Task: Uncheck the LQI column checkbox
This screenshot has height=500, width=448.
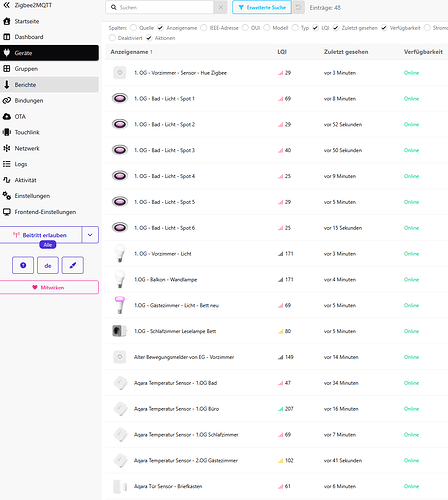Action: [315, 28]
